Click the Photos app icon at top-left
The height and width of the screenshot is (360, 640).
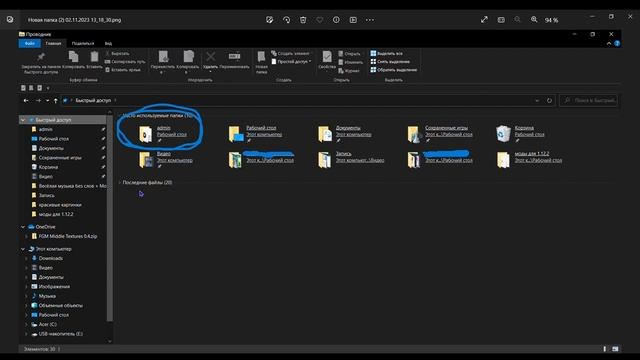[x=10, y=20]
